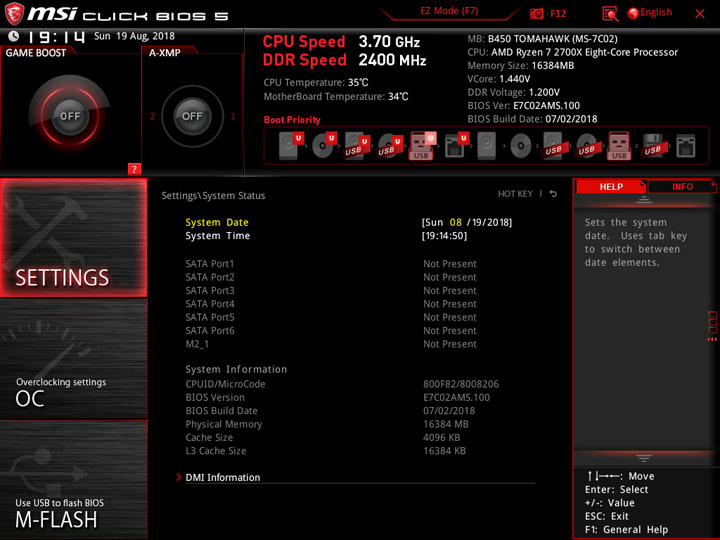Screen dimensions: 720x540
Task: Click the HOT KEY label
Action: click(515, 194)
